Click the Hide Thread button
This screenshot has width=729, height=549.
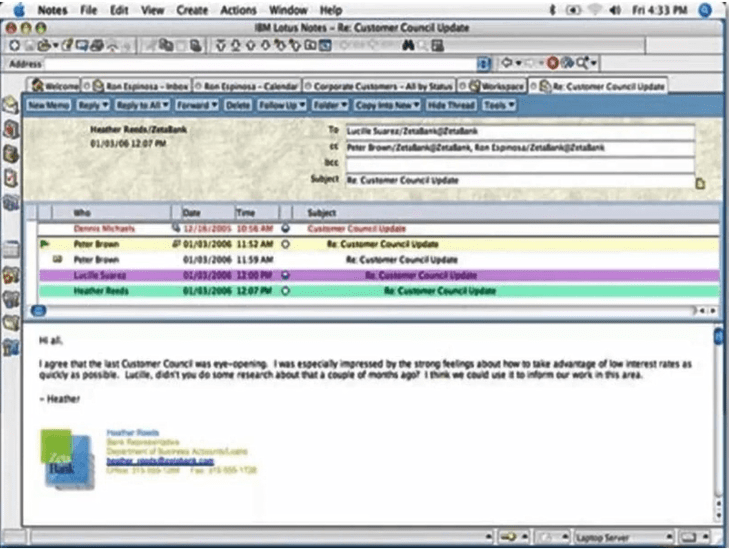(x=451, y=104)
